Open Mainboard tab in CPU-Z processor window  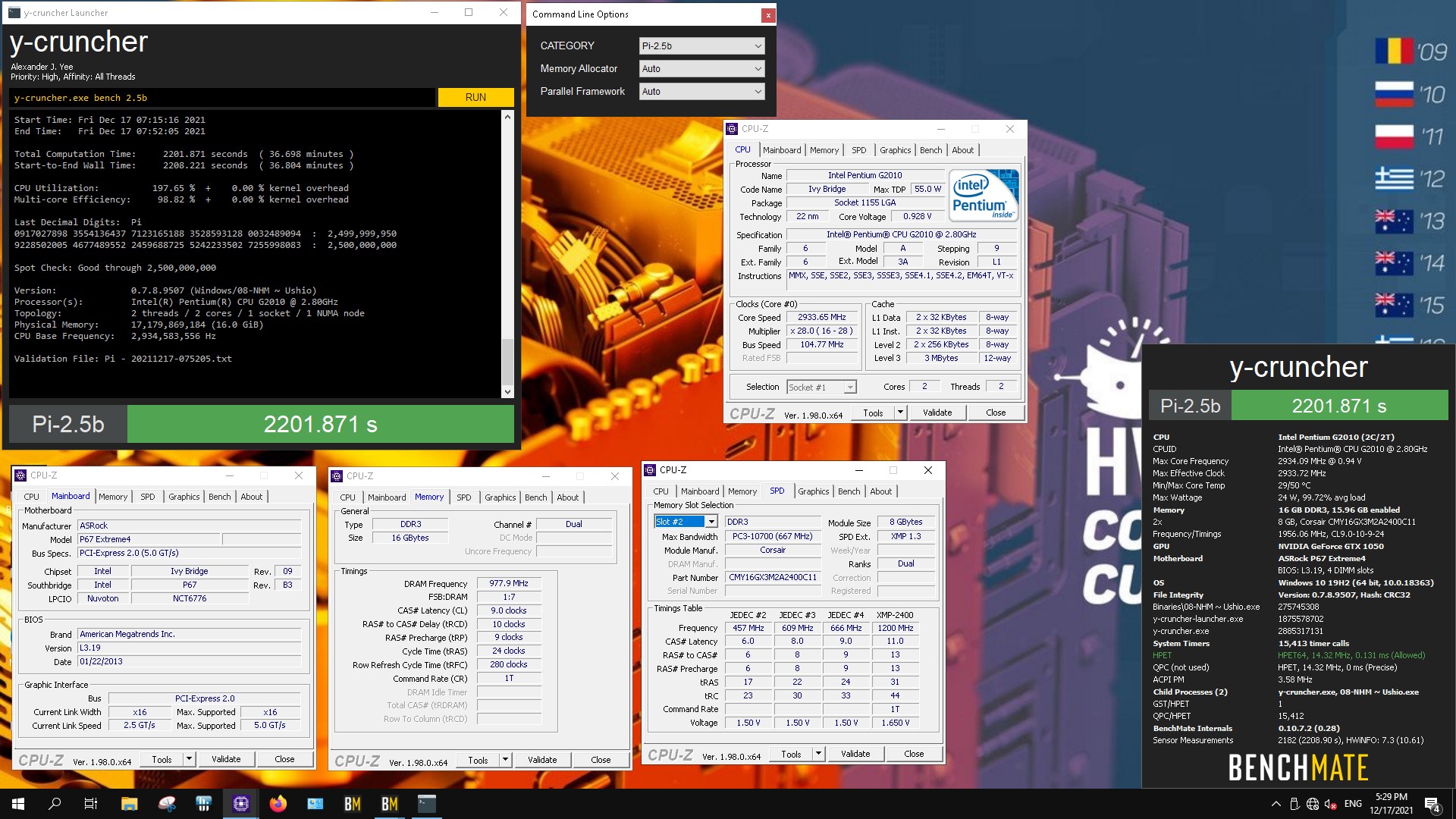[782, 150]
